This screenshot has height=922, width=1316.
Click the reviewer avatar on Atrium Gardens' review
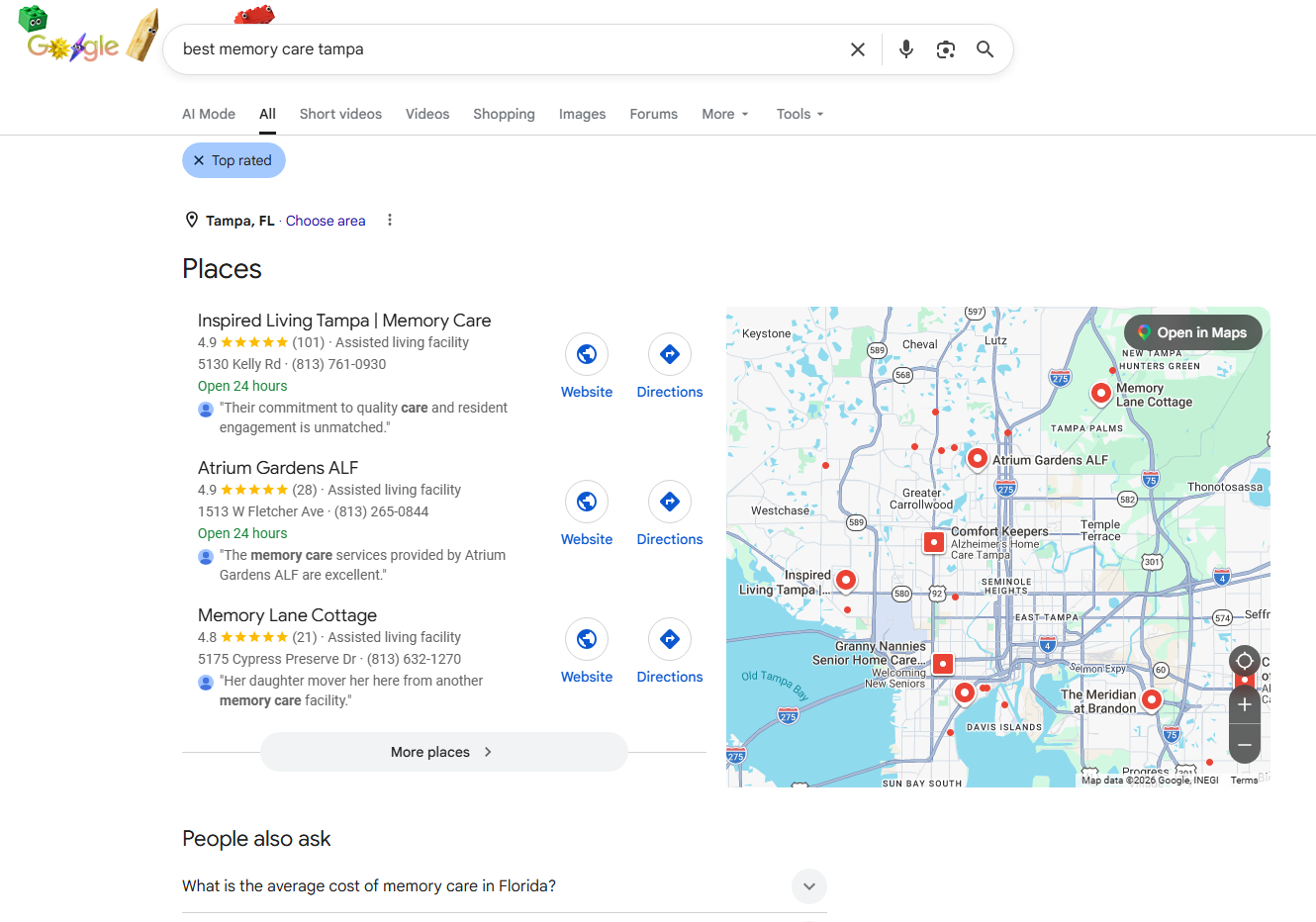tap(206, 557)
